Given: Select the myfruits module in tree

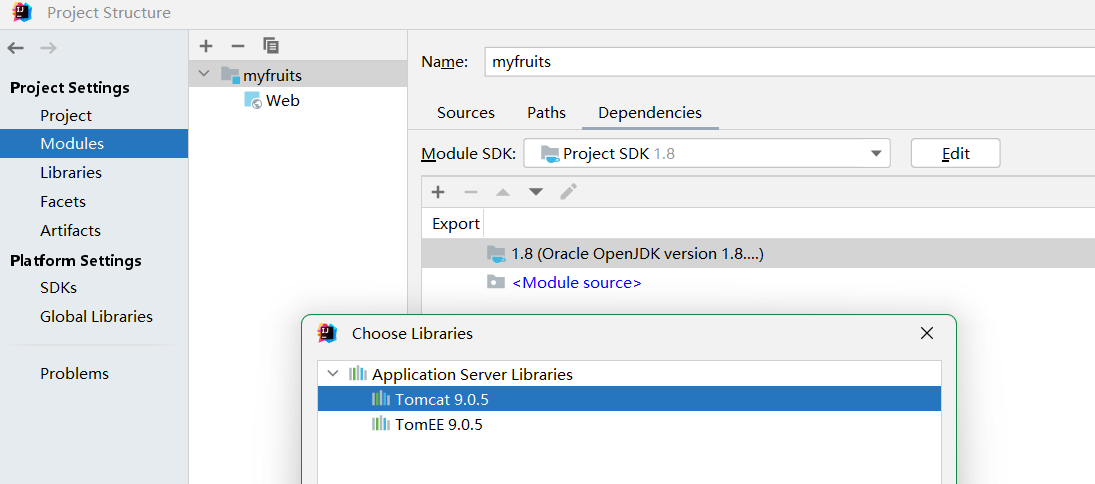Looking at the screenshot, I should [x=298, y=74].
